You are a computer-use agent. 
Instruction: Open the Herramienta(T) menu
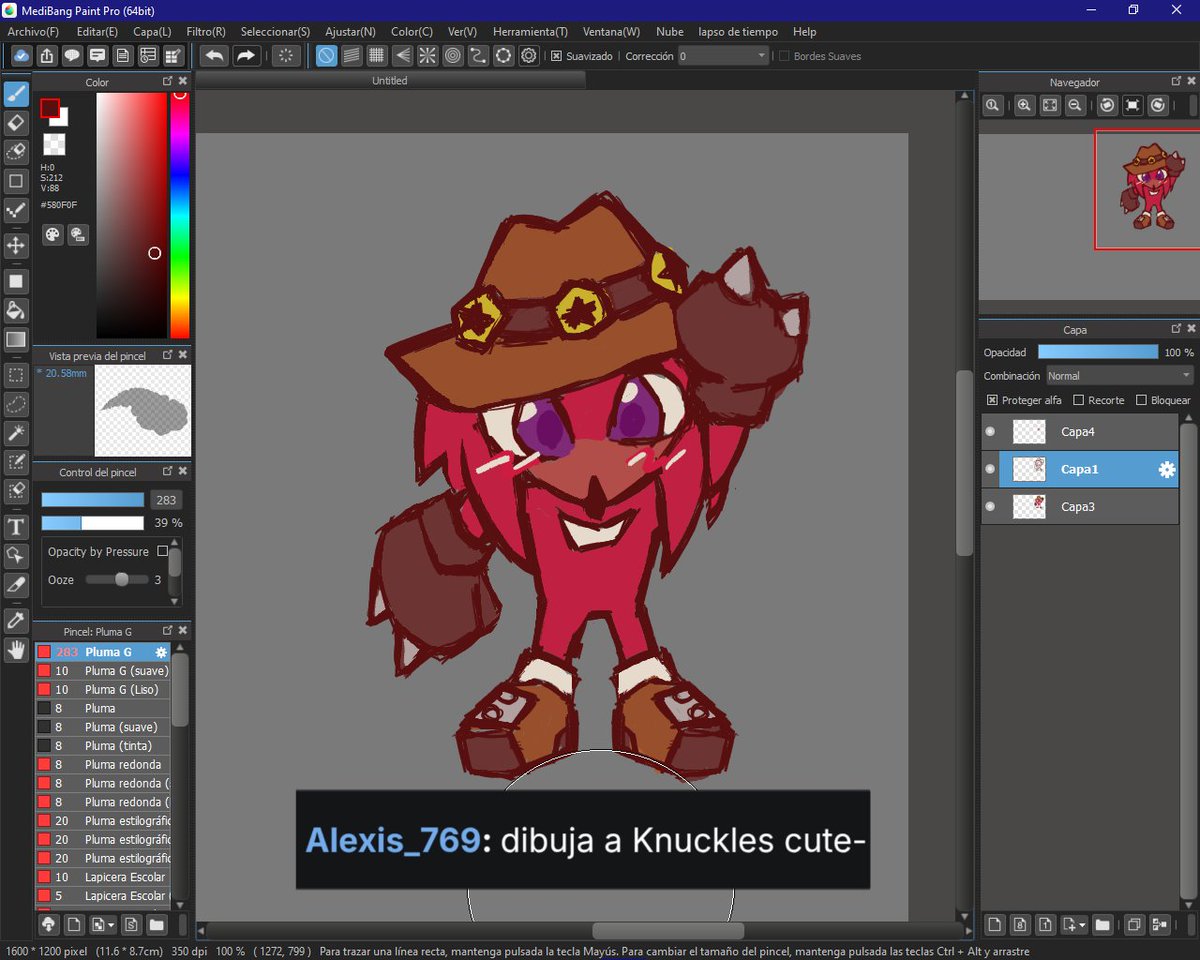530,32
